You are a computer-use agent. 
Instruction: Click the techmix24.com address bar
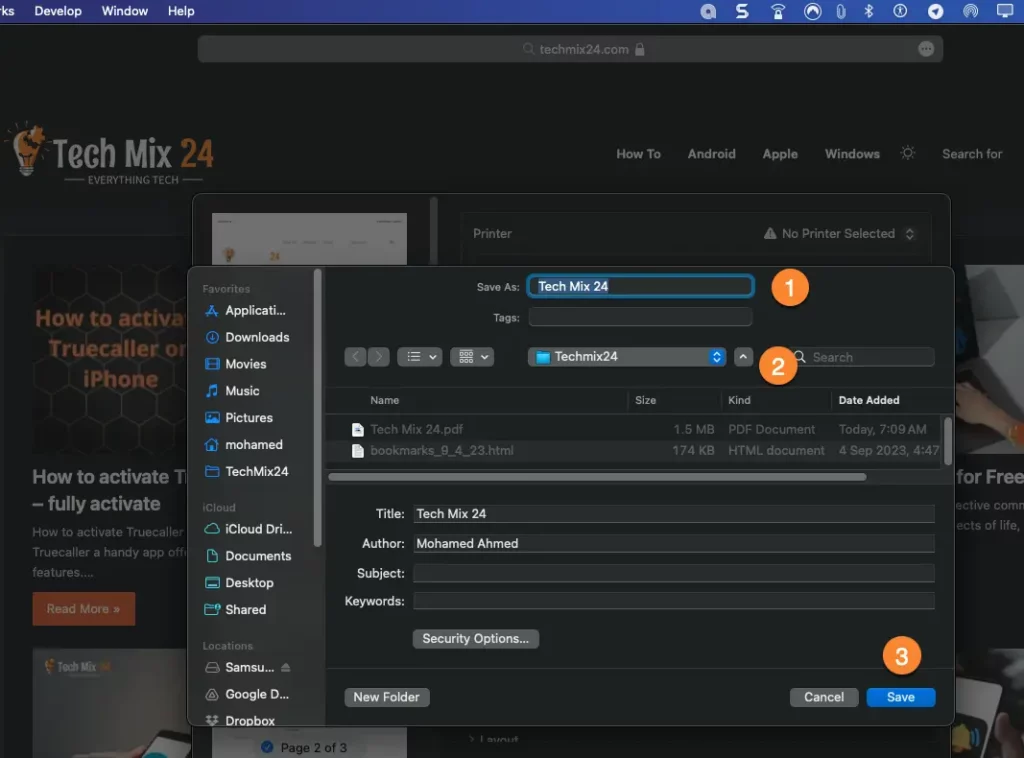pos(570,49)
